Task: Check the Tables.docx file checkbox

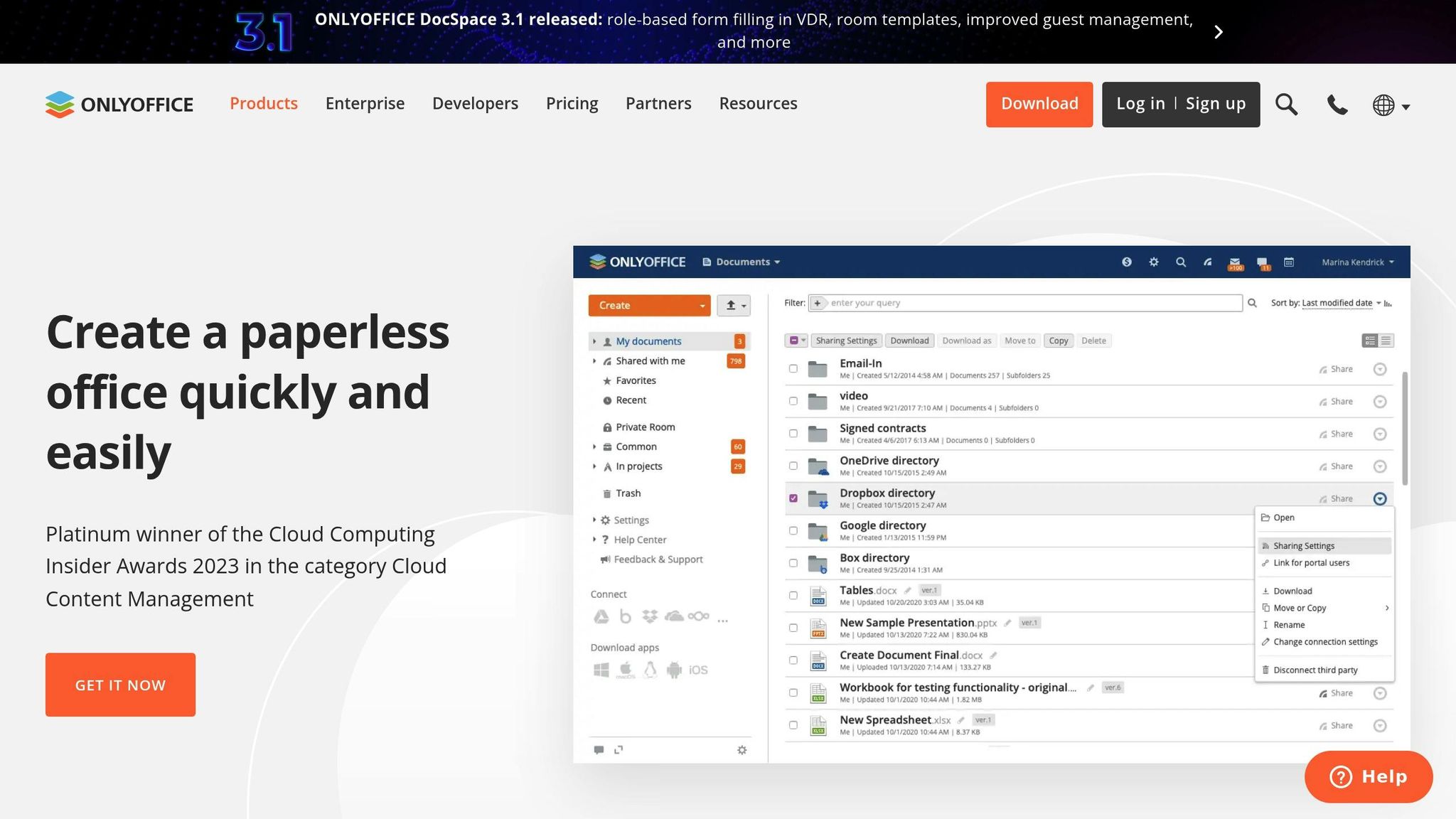Action: pos(793,596)
